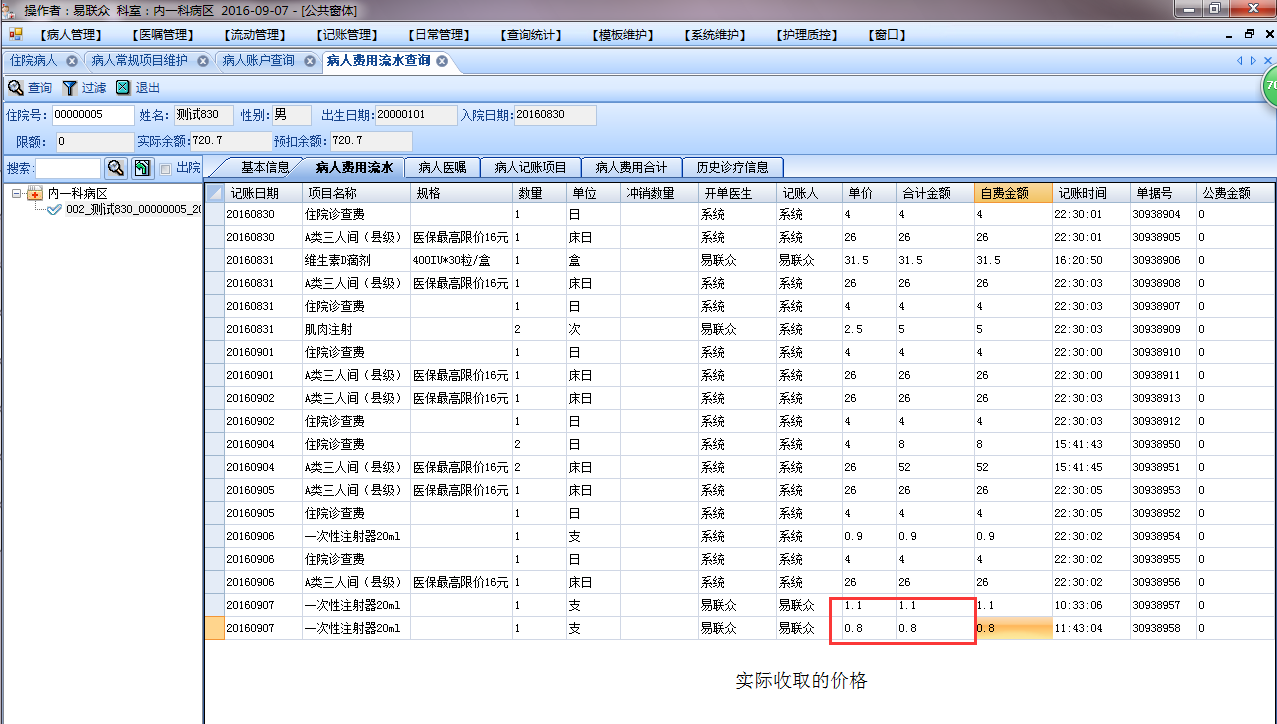Toggle the 出院 checkbox
1277x724 pixels.
pyautogui.click(x=166, y=168)
